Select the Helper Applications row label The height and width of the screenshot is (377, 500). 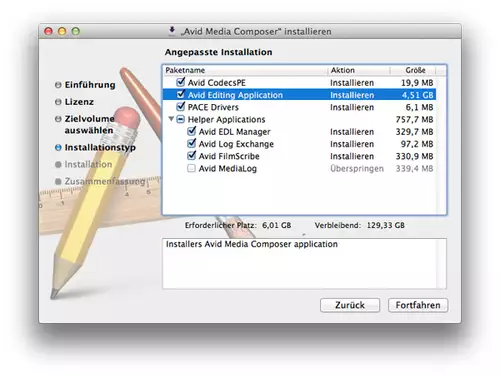click(x=227, y=119)
